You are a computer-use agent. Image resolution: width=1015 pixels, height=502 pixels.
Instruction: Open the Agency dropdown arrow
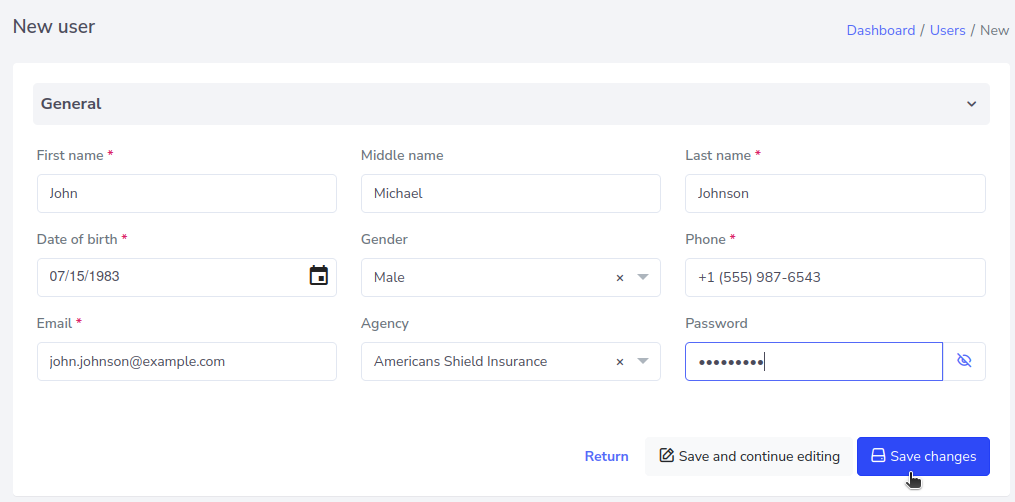point(643,361)
